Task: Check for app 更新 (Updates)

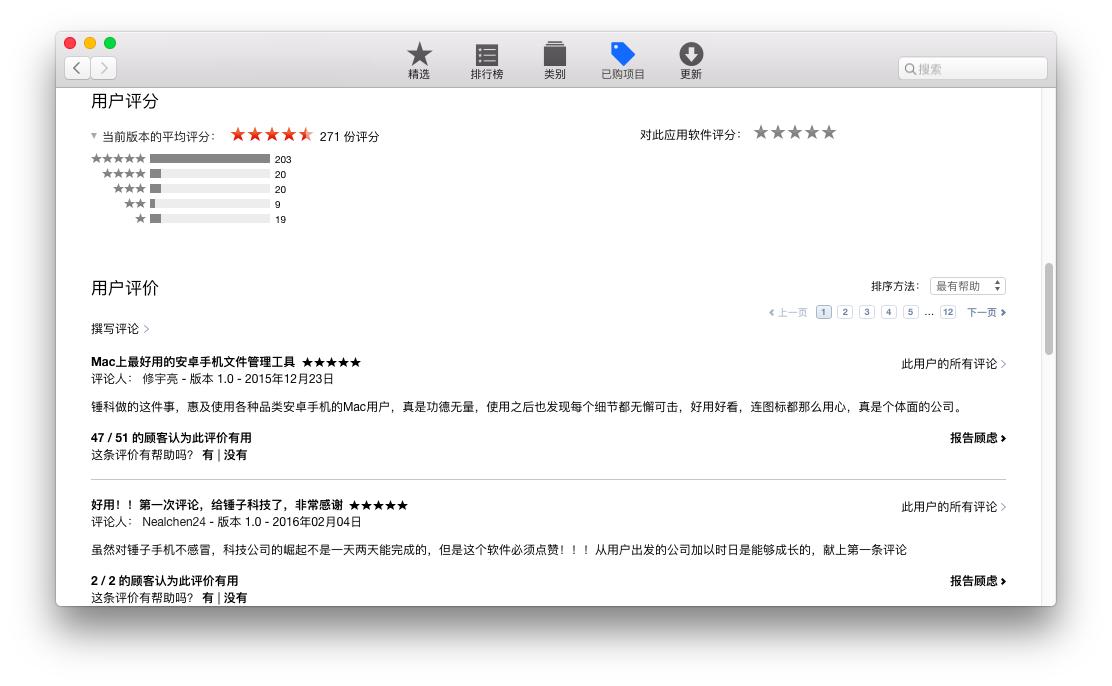Action: click(x=691, y=60)
